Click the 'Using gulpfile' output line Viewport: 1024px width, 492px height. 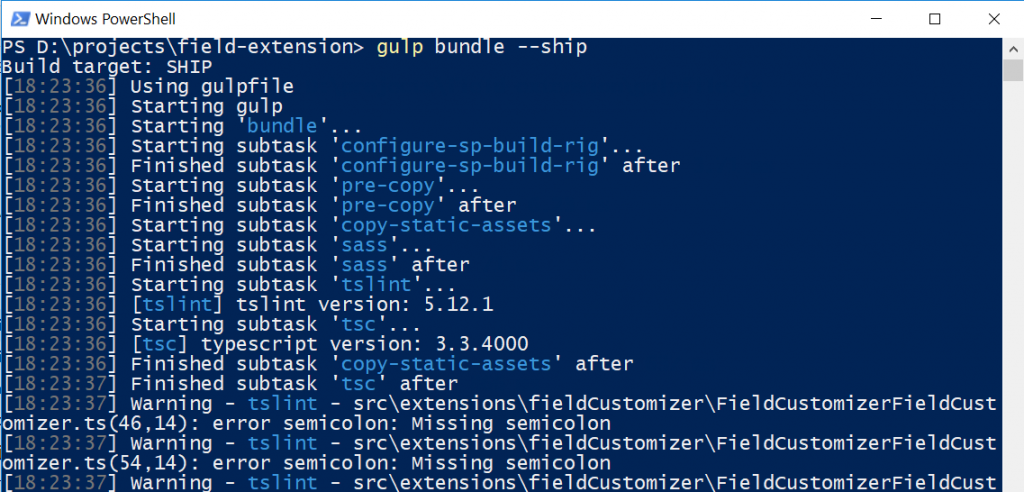coord(212,87)
